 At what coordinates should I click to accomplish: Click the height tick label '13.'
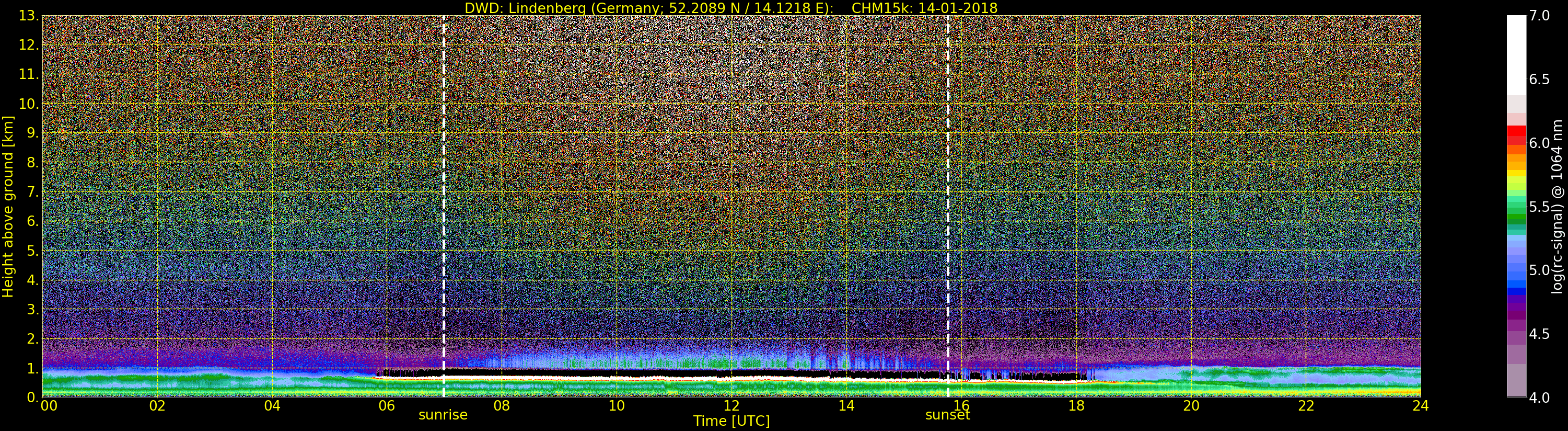[29, 16]
